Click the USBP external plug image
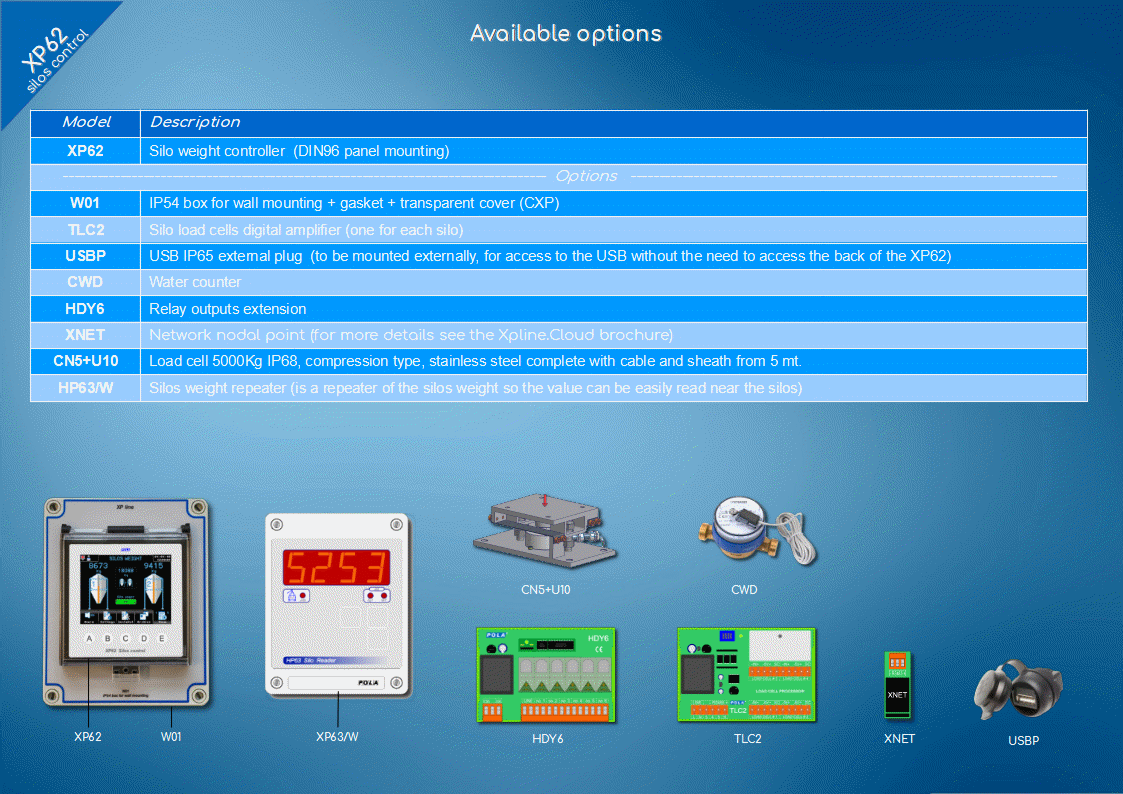This screenshot has width=1123, height=794. (1018, 690)
